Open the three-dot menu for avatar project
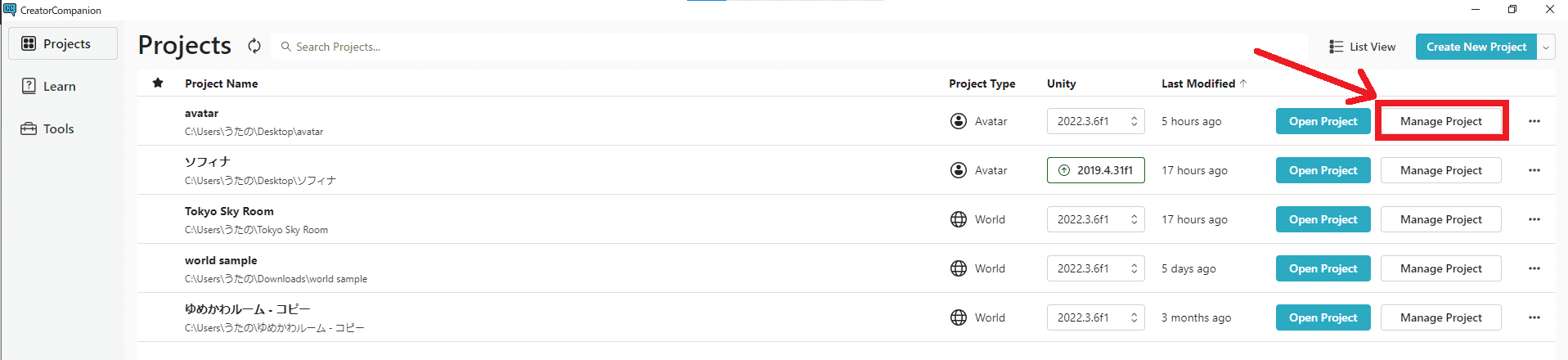Screen dimensions: 1568x360 pyautogui.click(x=1534, y=121)
